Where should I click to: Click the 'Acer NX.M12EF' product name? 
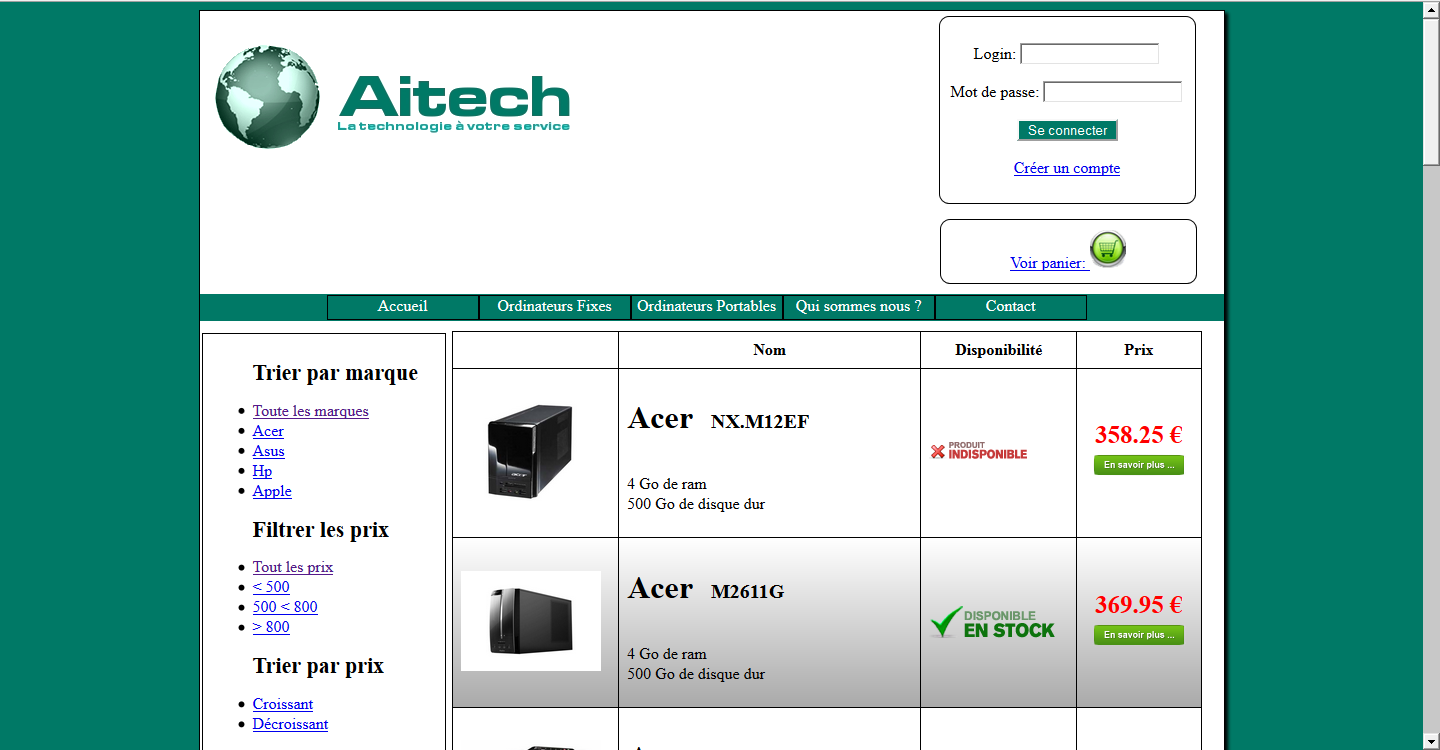pos(718,419)
